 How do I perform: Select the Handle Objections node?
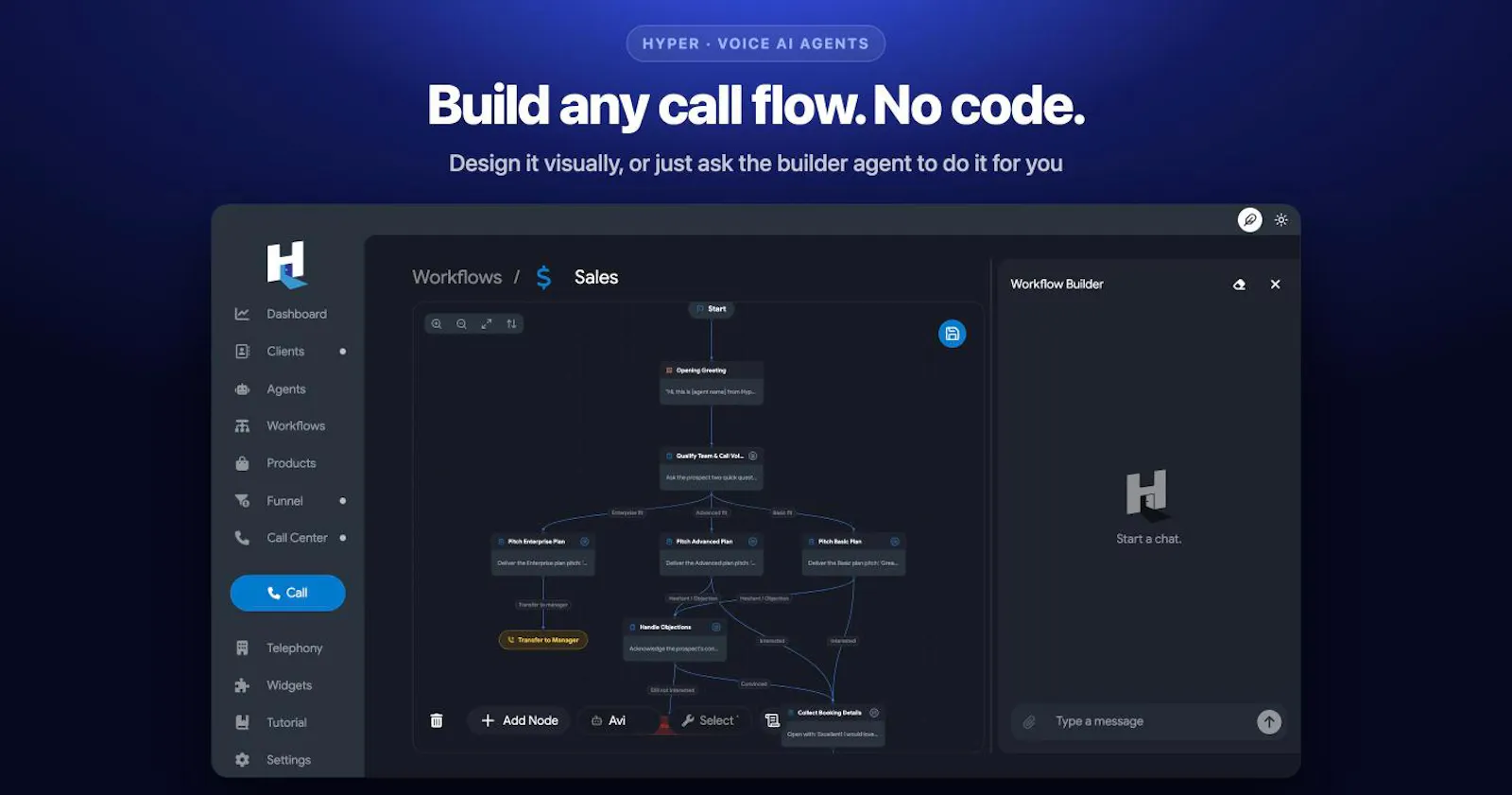pyautogui.click(x=675, y=639)
